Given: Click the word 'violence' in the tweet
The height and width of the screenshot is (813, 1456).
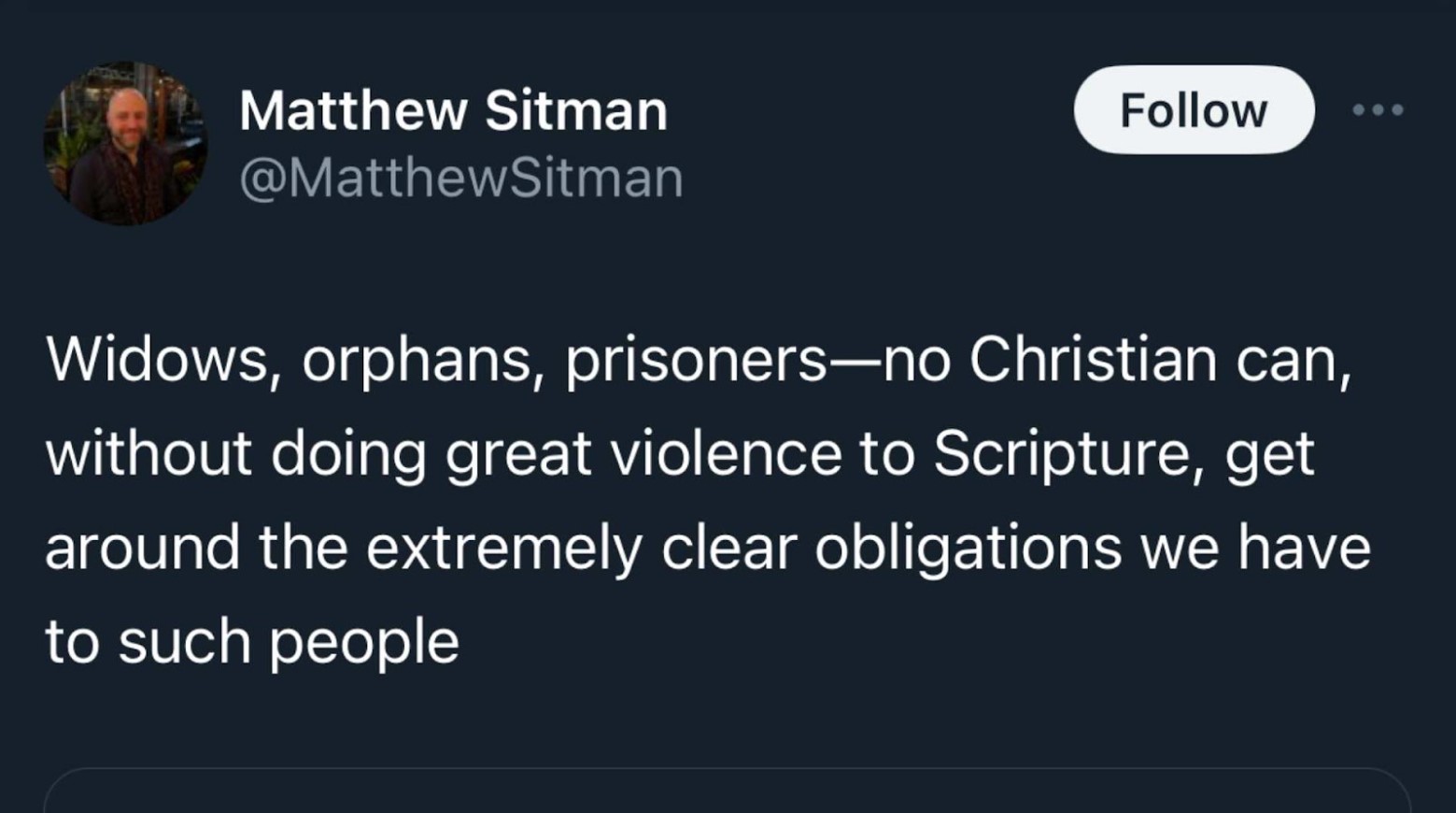Looking at the screenshot, I should point(727,454).
